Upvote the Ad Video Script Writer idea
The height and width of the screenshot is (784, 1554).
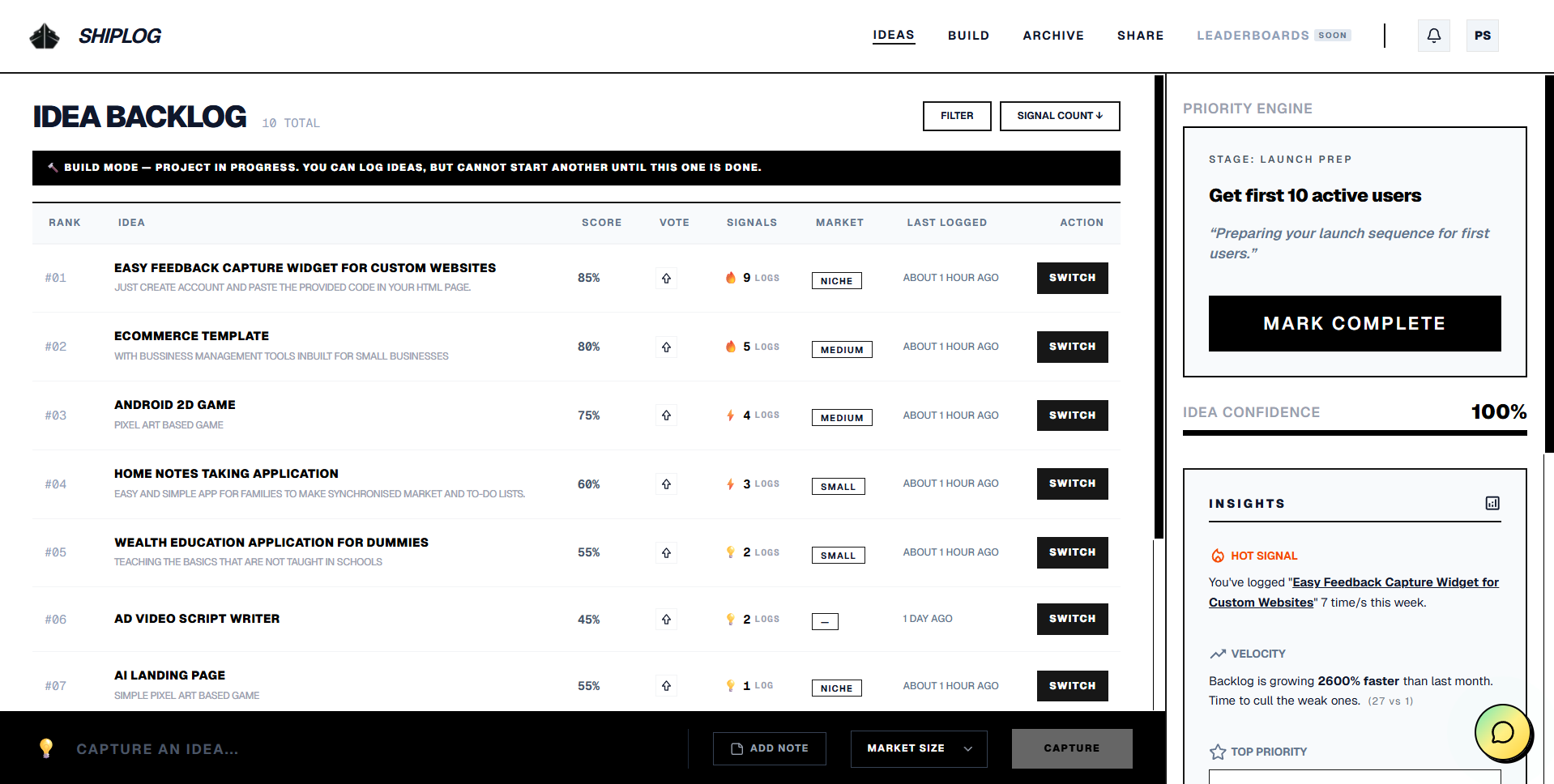coord(666,620)
